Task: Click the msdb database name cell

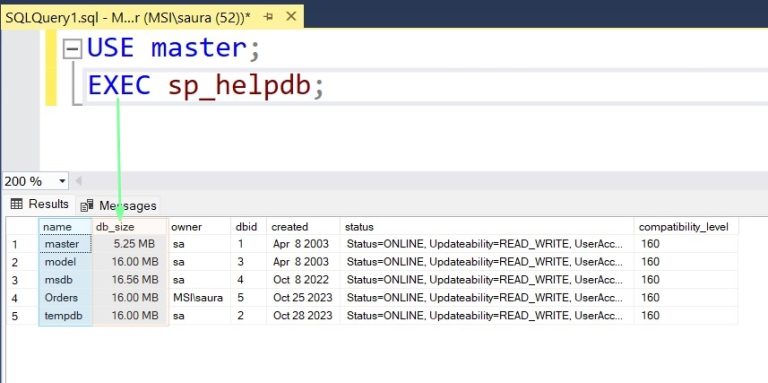Action: [x=66, y=280]
